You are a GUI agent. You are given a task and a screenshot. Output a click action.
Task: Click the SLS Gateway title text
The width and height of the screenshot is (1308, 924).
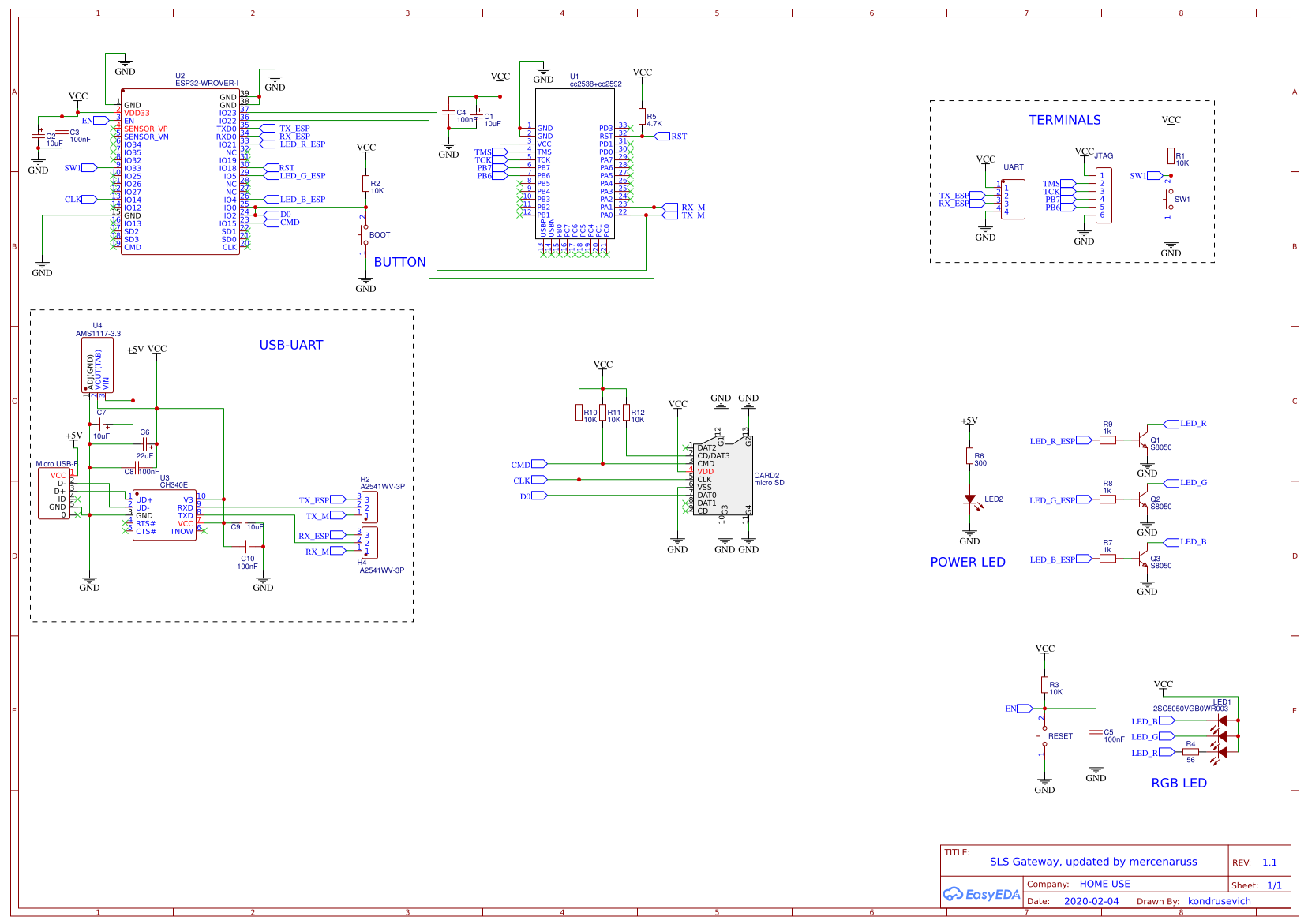click(x=1093, y=862)
